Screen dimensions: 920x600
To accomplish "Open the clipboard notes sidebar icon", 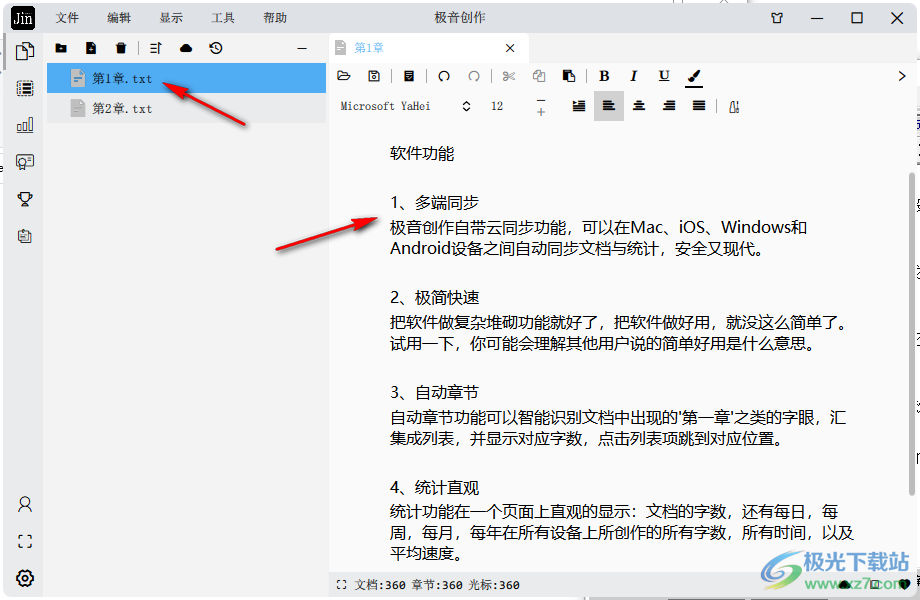I will (x=25, y=236).
